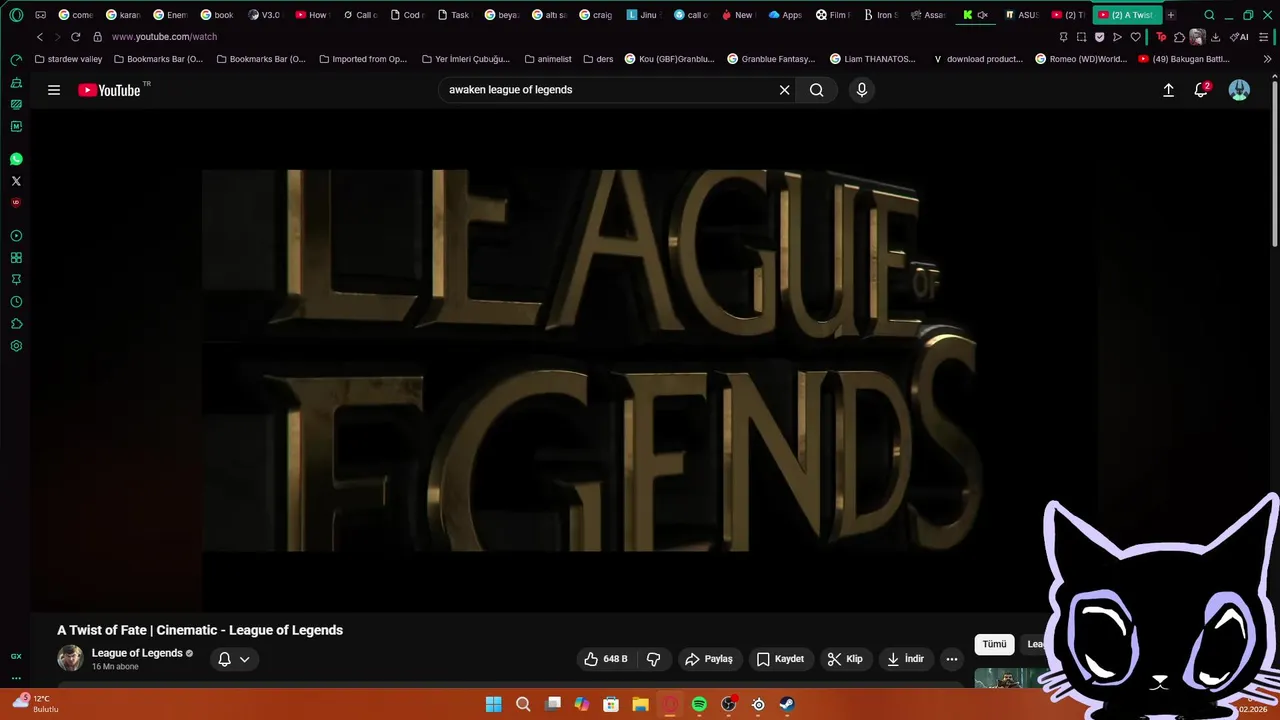Open File Explorer from the taskbar
The width and height of the screenshot is (1280, 720).
pyautogui.click(x=640, y=704)
